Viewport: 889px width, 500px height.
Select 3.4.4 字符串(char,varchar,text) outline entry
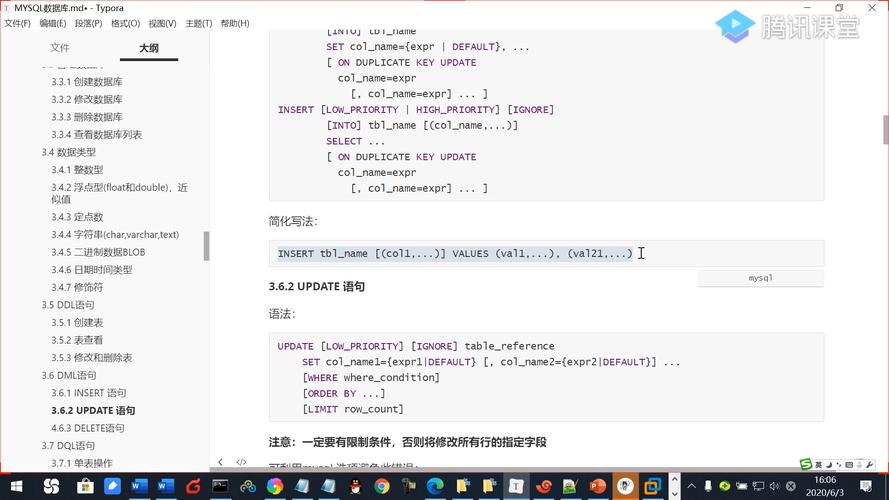115,234
